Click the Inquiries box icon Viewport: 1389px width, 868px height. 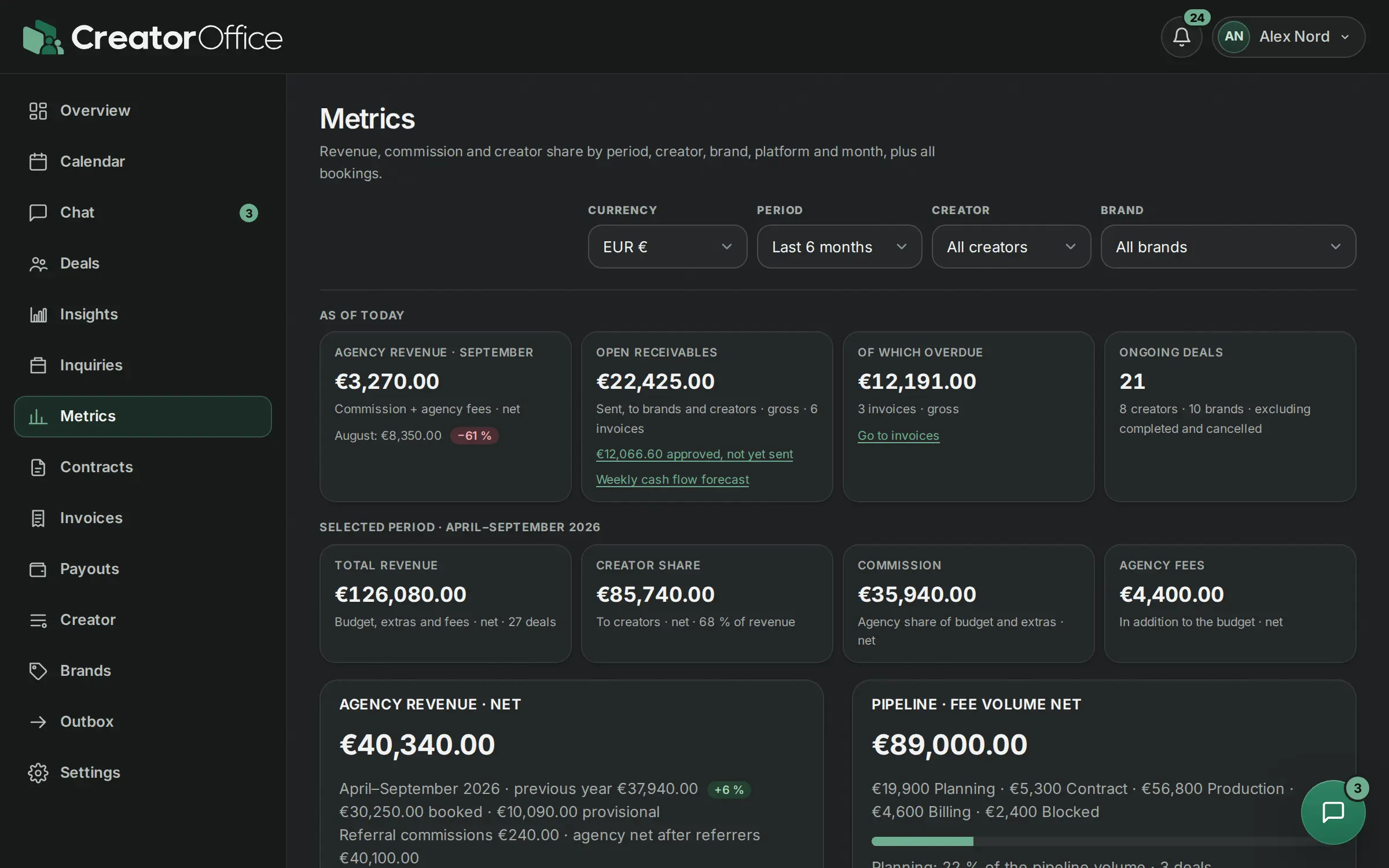pos(38,365)
